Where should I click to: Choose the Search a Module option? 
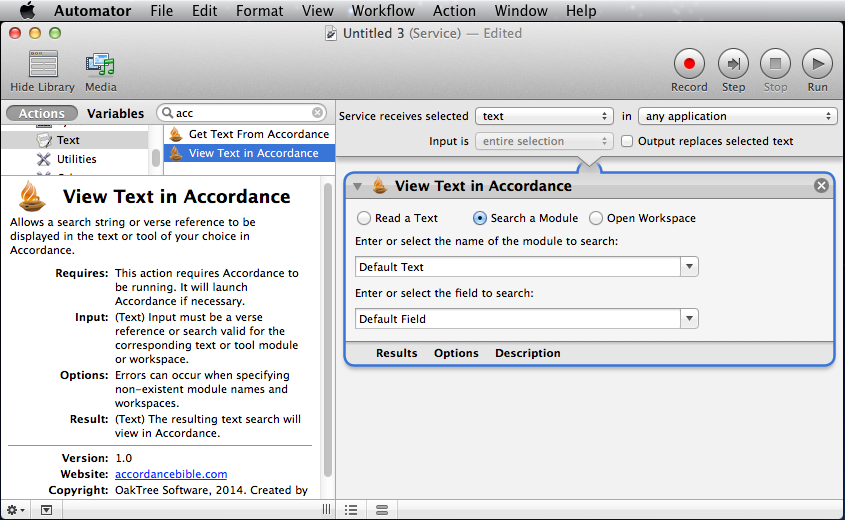[x=480, y=218]
